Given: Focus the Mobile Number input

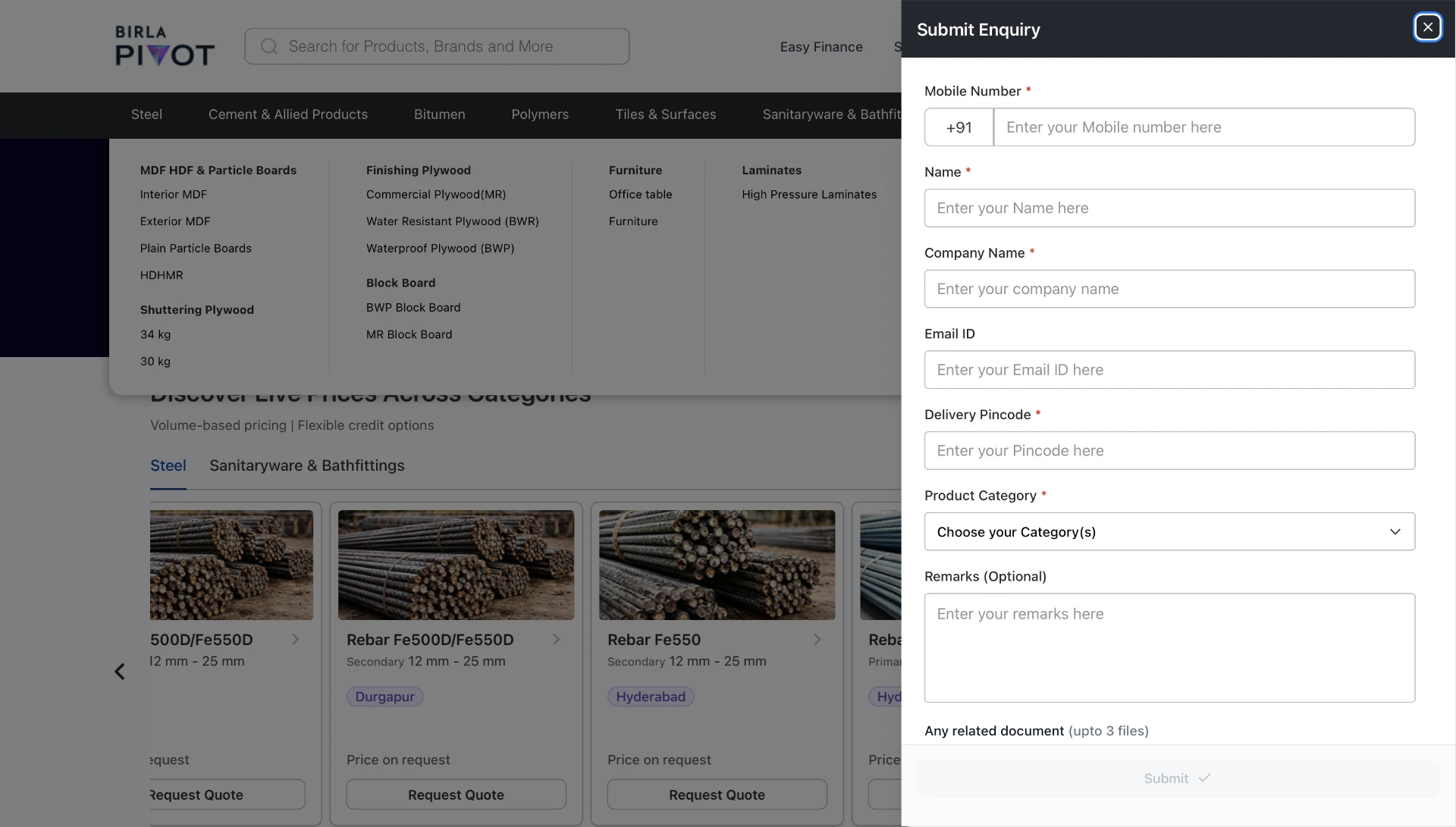Looking at the screenshot, I should tap(1204, 127).
